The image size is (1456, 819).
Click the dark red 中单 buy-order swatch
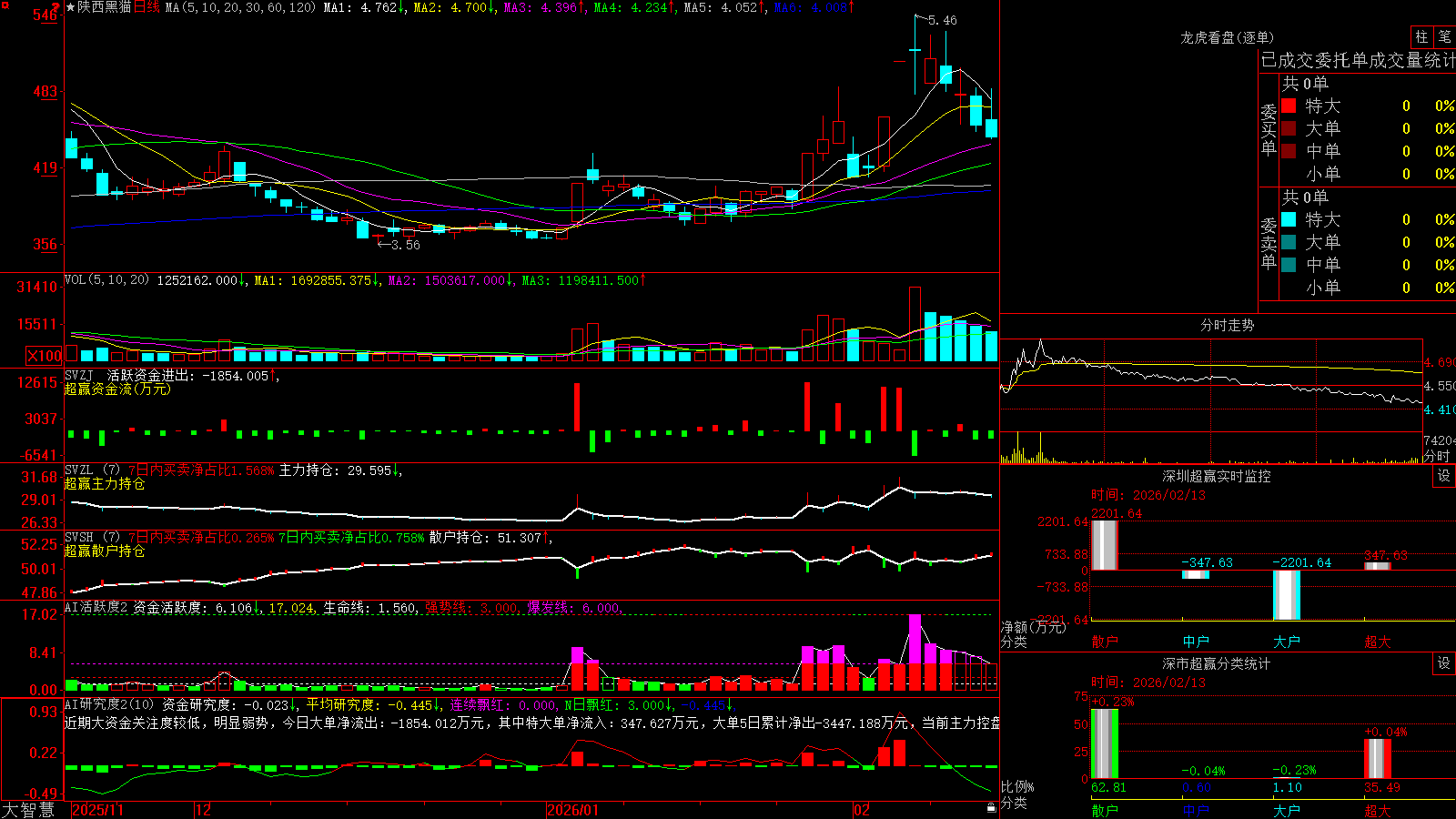click(x=1289, y=151)
